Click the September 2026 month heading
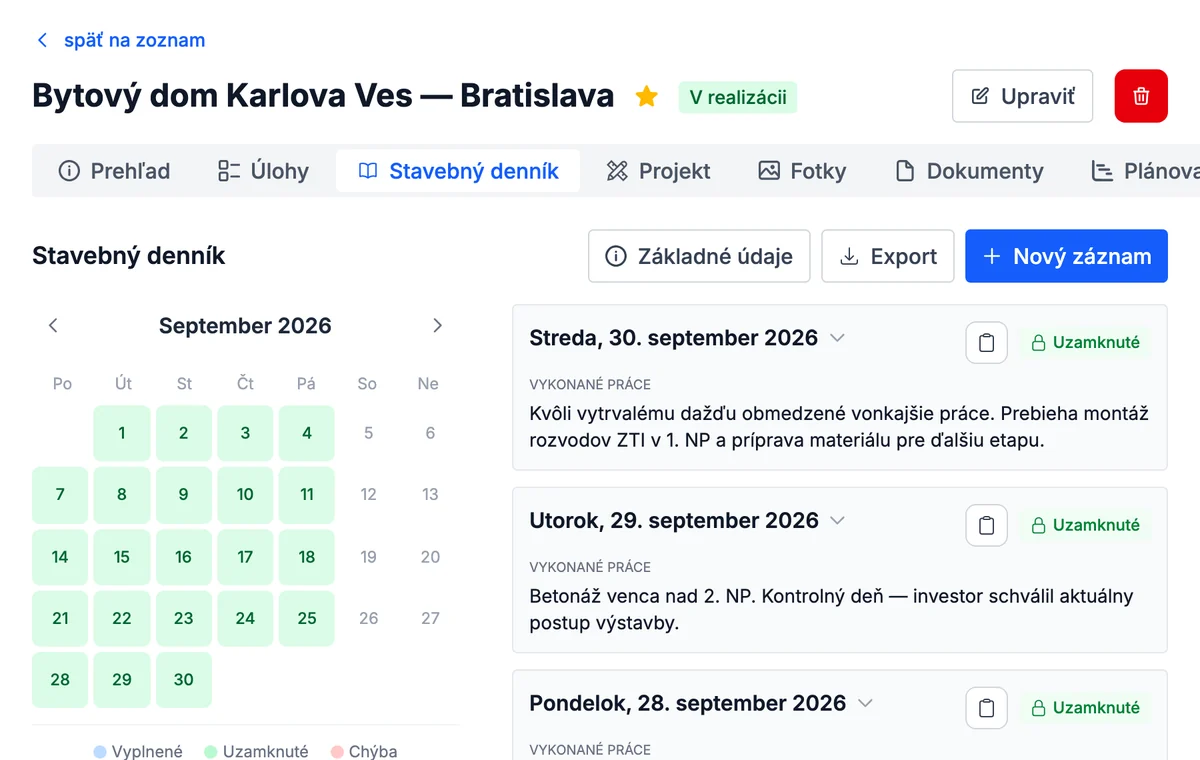This screenshot has height=760, width=1200. pyautogui.click(x=245, y=325)
